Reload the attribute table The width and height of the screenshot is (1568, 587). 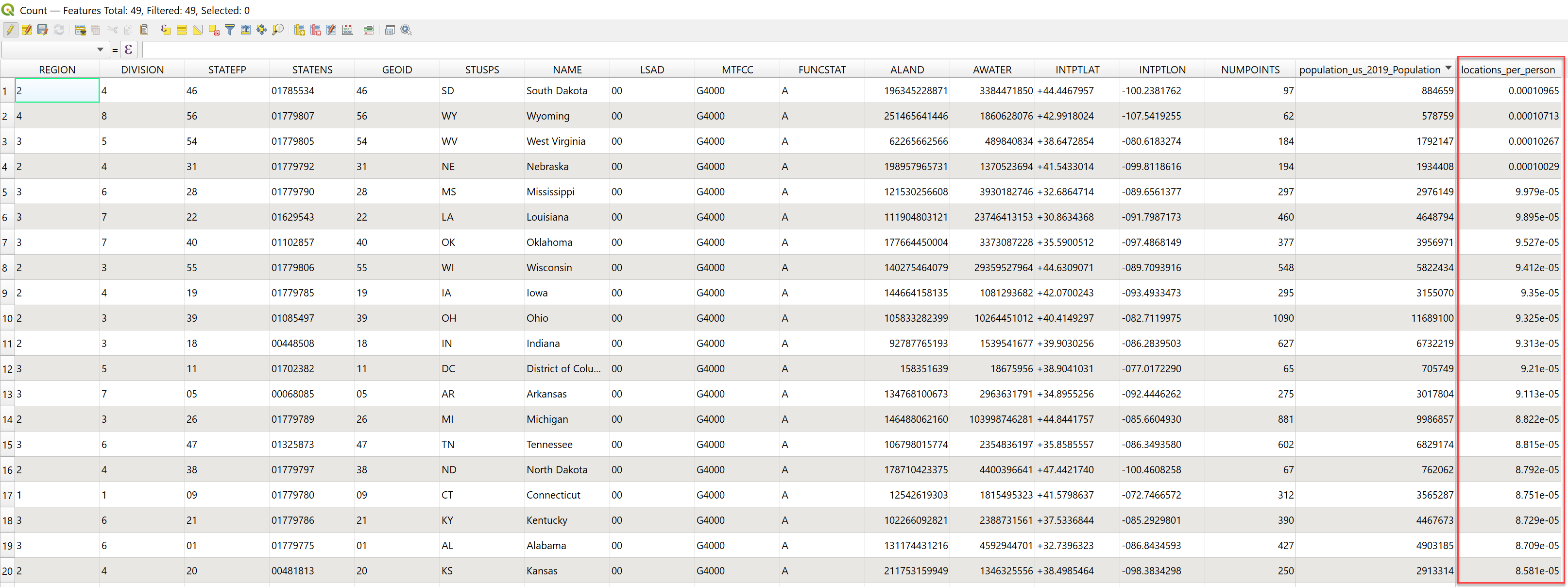(58, 30)
